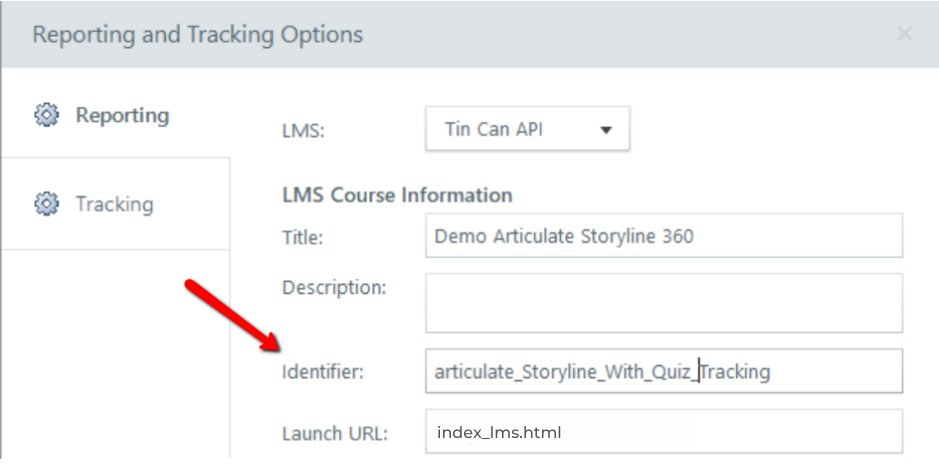The width and height of the screenshot is (939, 467).
Task: Close the Reporting and Tracking Options dialog
Action: (x=904, y=34)
